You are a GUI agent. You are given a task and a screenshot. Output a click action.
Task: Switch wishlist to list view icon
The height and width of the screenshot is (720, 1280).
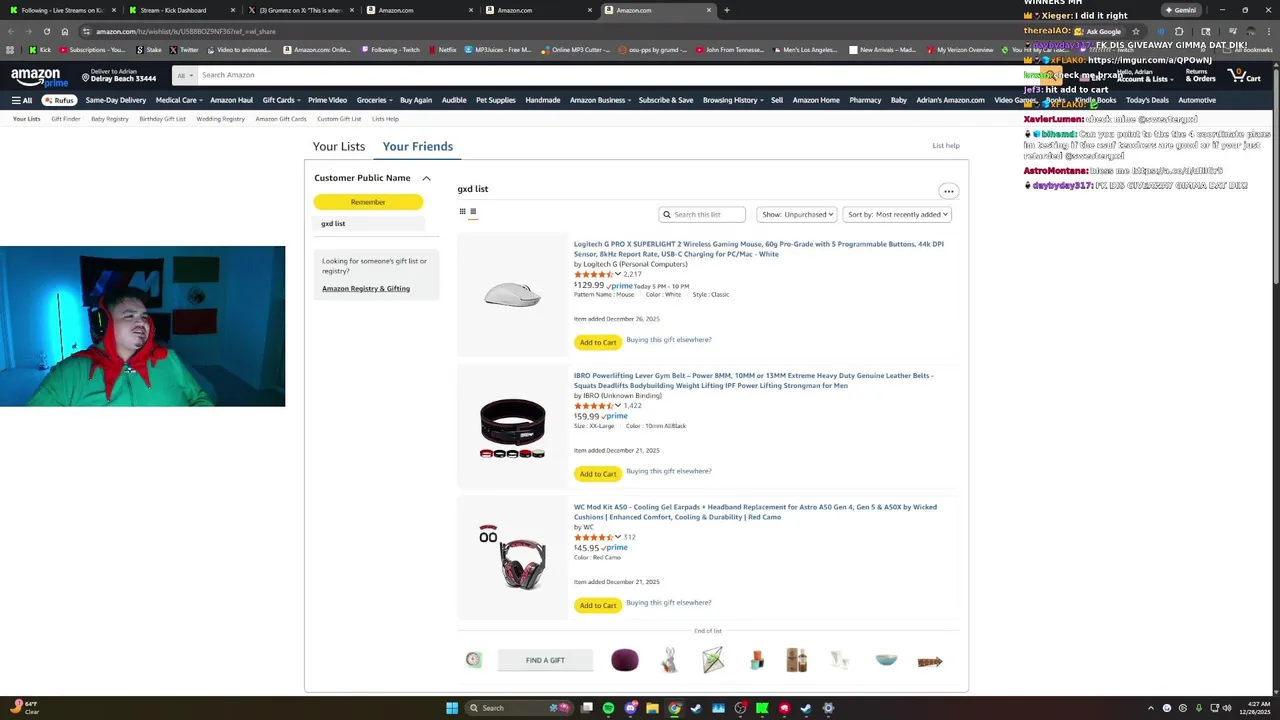(473, 211)
